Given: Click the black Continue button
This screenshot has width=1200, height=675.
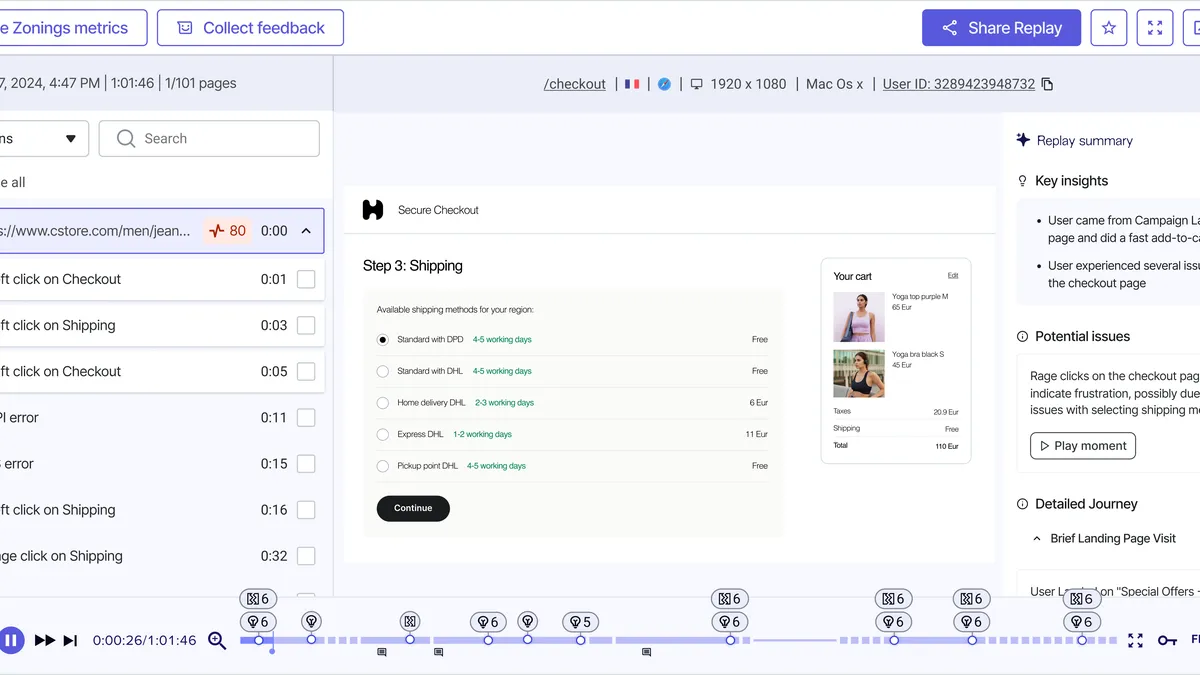Looking at the screenshot, I should [x=413, y=508].
